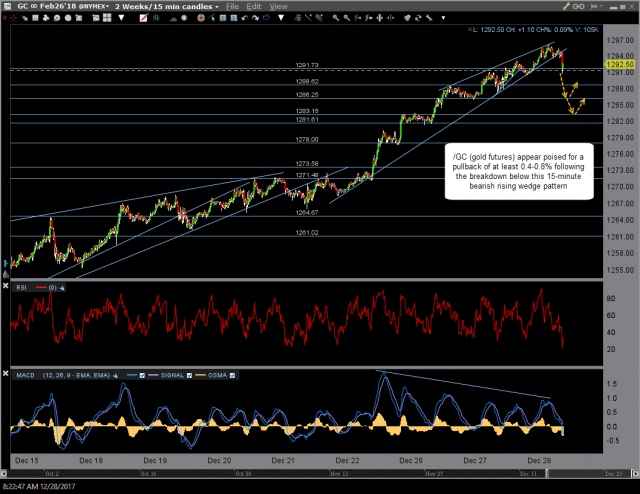Click the yellow 1292.50 price tag
The height and width of the screenshot is (494, 640).
click(x=620, y=65)
